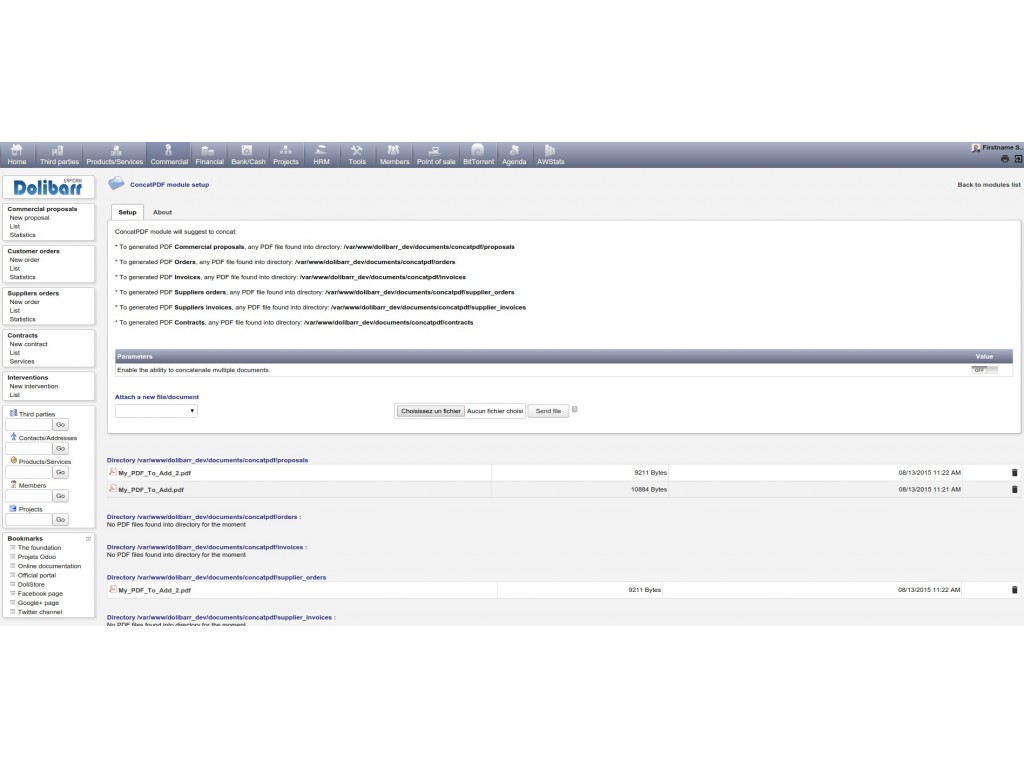The width and height of the screenshot is (1024, 768).
Task: Open the BitTorrent module
Action: pyautogui.click(x=479, y=155)
